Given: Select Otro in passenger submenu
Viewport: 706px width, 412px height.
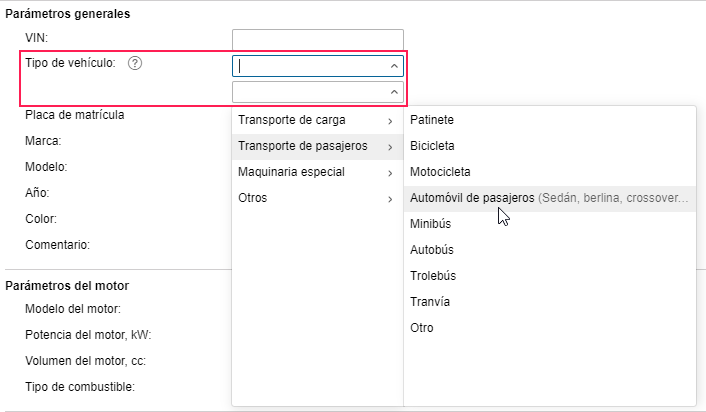Looking at the screenshot, I should pos(422,328).
